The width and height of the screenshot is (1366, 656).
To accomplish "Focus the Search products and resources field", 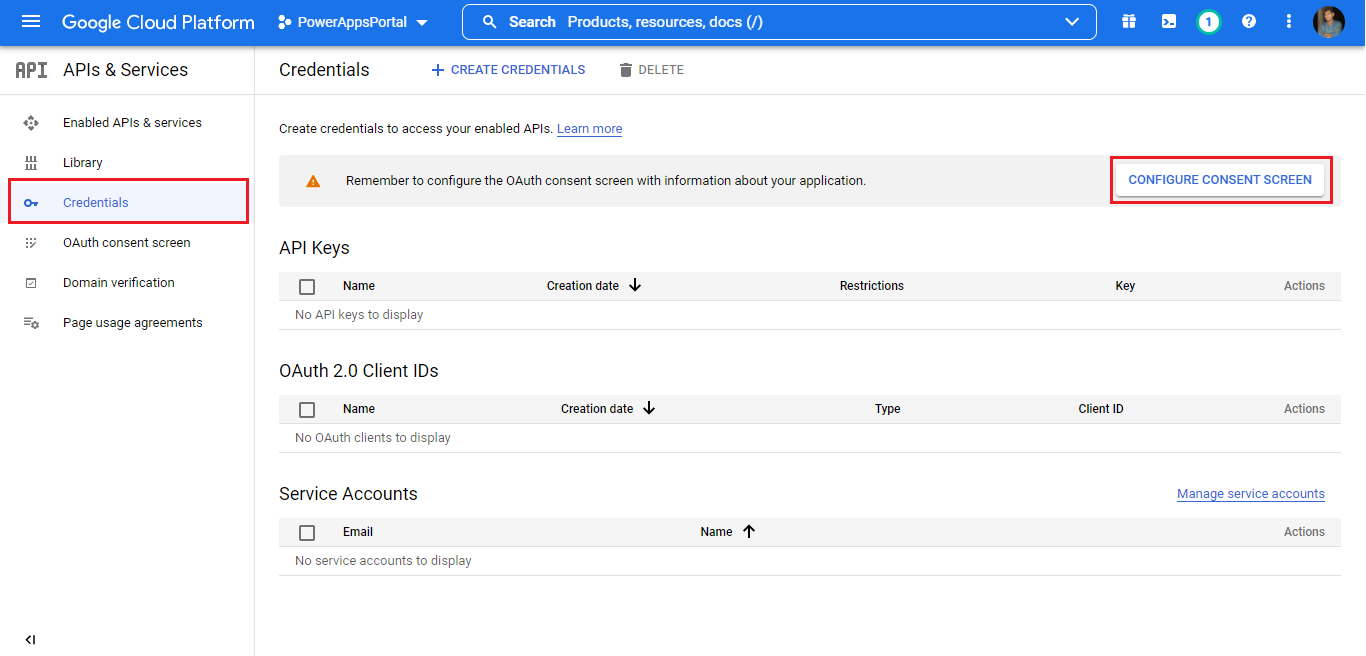I will point(760,22).
